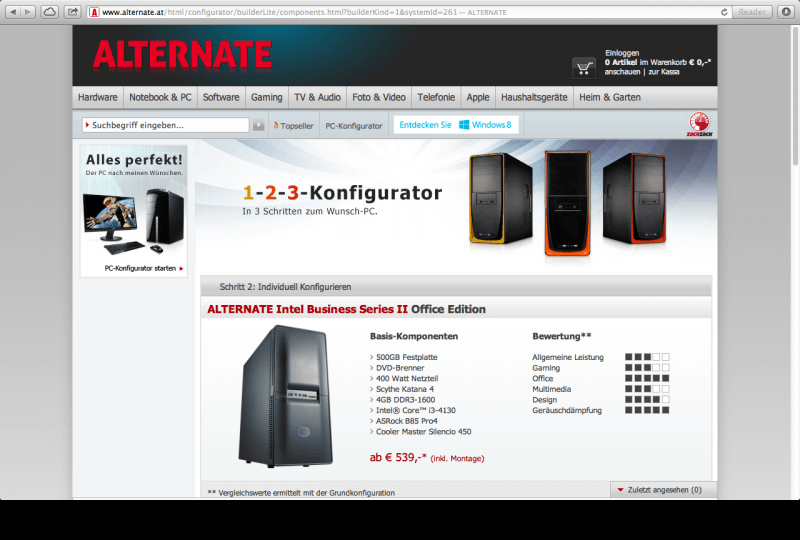Open the Share button in toolbar
Screen dimensions: 800x540
pos(73,12)
